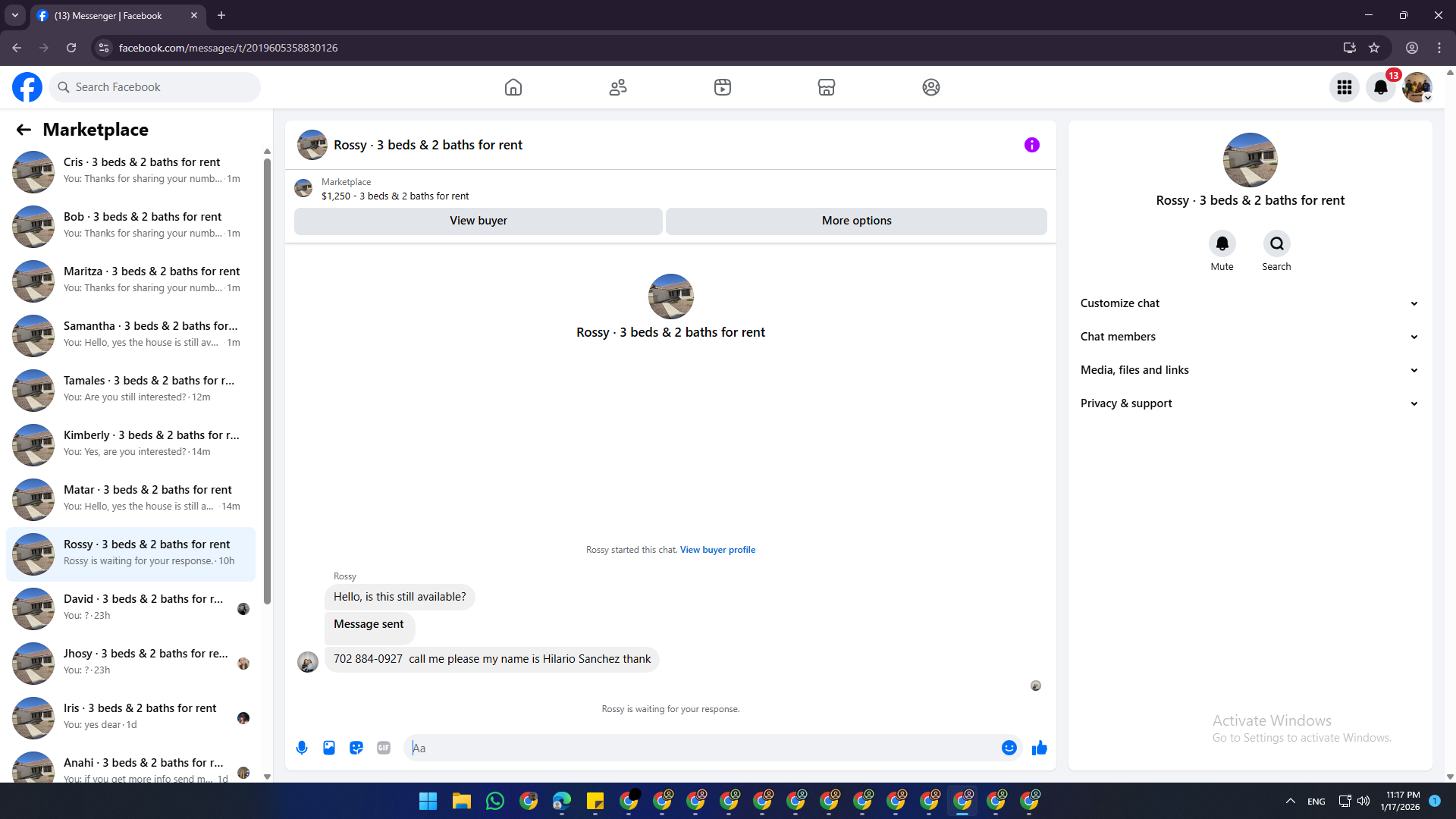Open the attach photo icon
Screen dimensions: 1456x819
(x=329, y=748)
